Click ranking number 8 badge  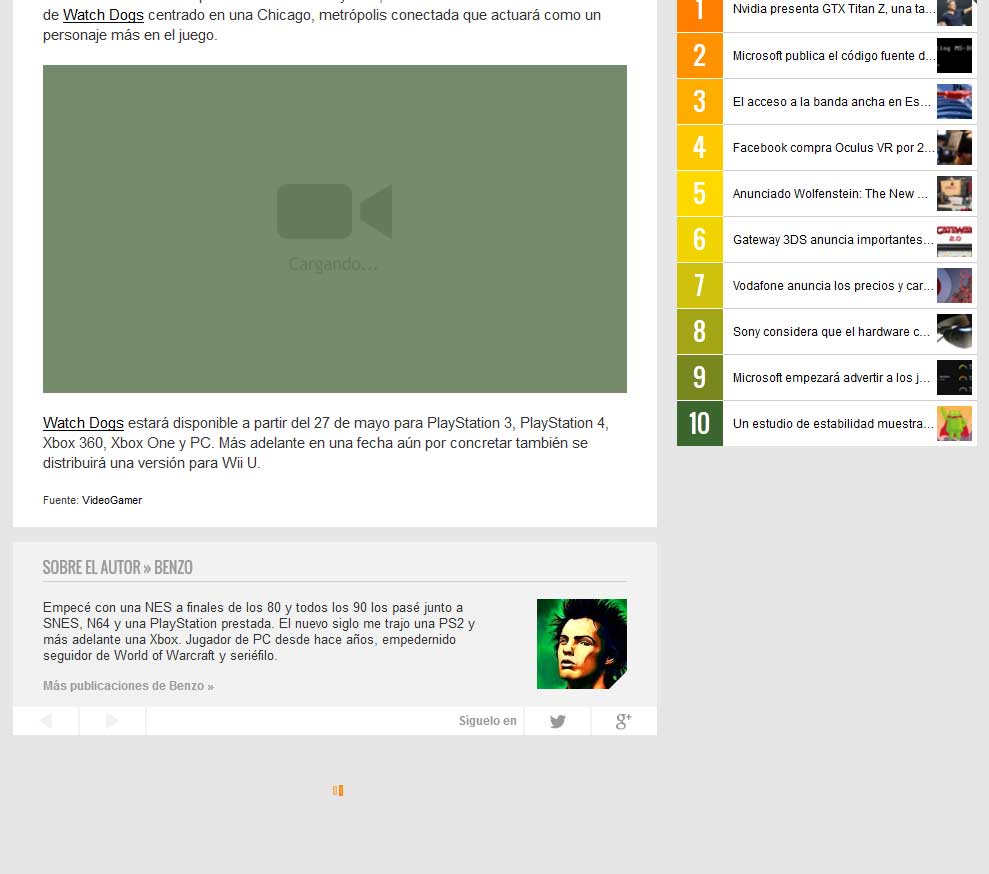tap(699, 332)
